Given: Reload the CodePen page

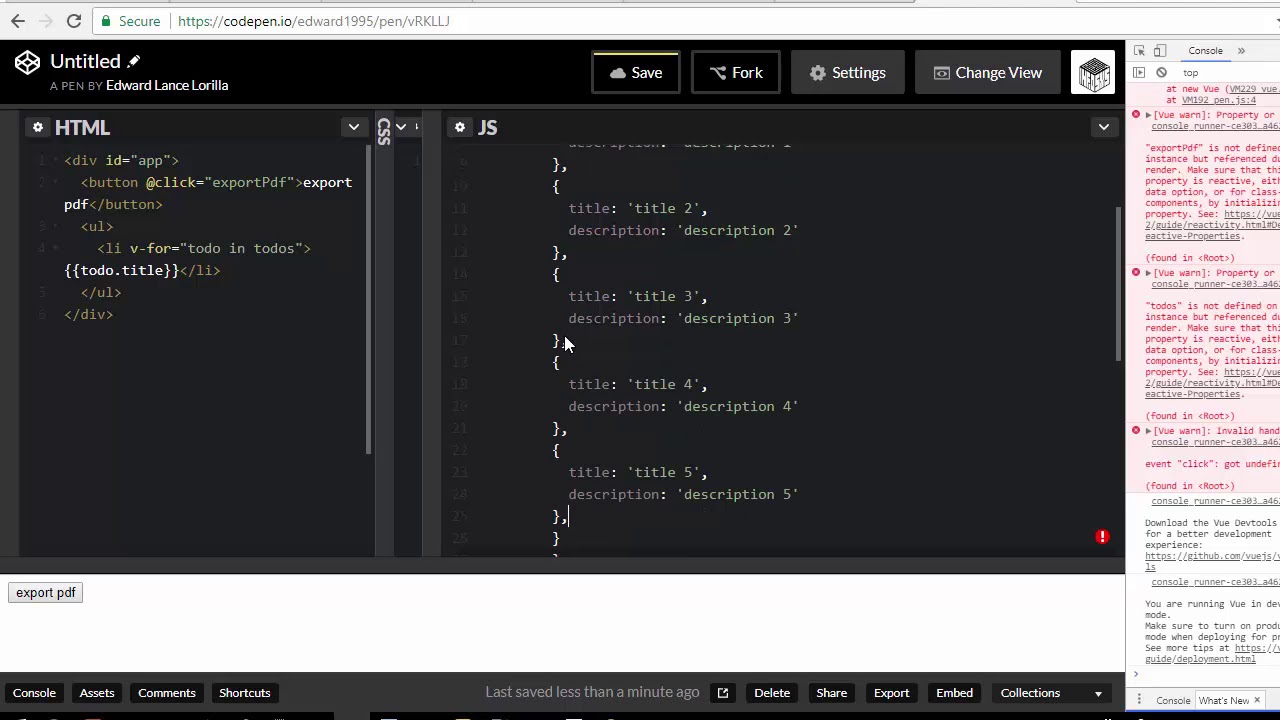Looking at the screenshot, I should coord(74,20).
